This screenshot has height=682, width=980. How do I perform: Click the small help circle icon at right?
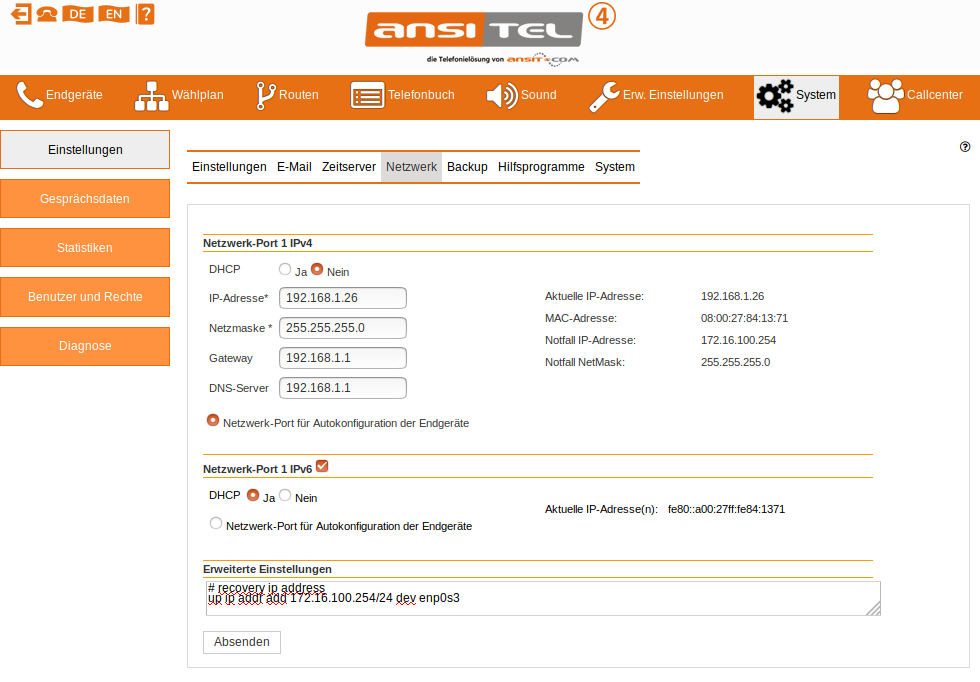pos(965,146)
